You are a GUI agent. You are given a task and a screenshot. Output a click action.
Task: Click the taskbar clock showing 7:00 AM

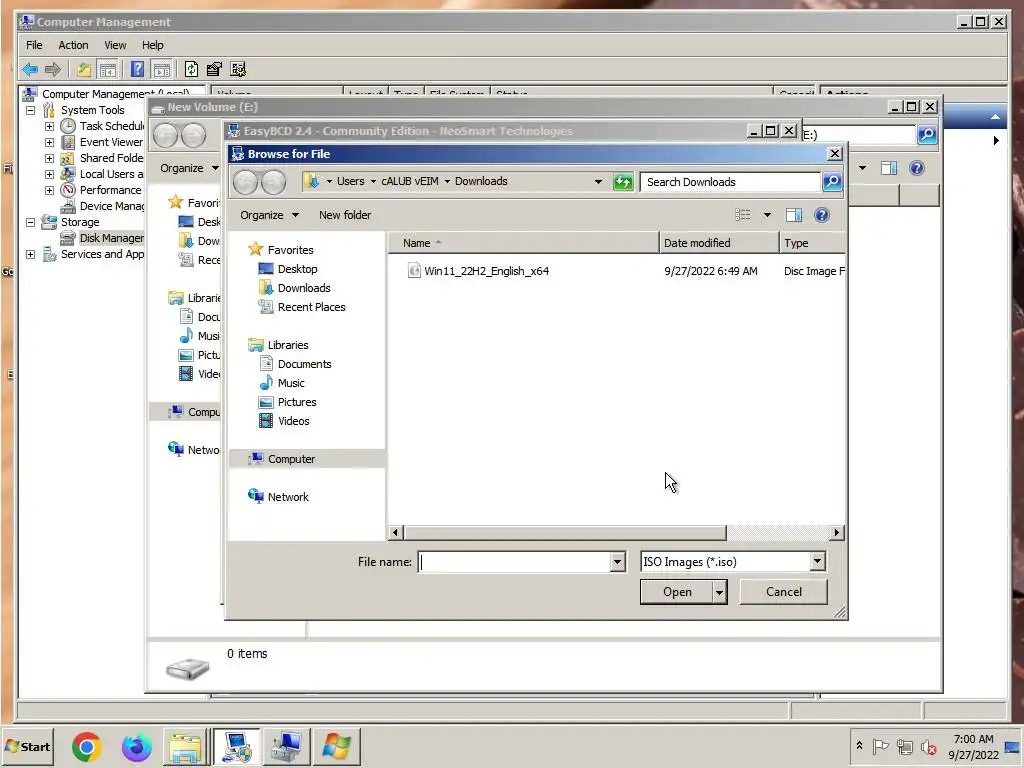(973, 746)
